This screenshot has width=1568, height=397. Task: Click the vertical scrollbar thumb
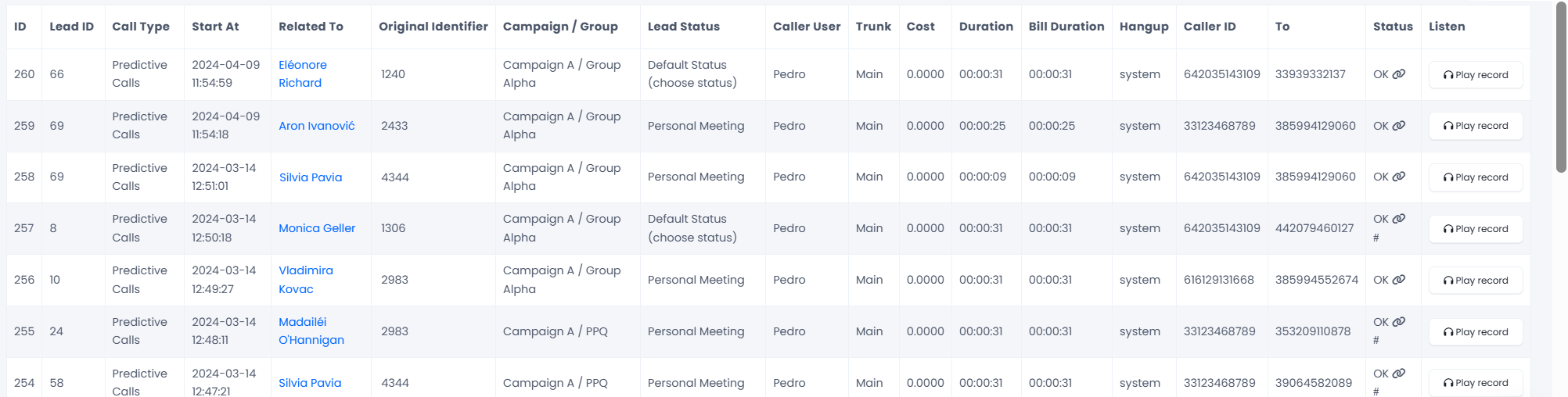1561,86
